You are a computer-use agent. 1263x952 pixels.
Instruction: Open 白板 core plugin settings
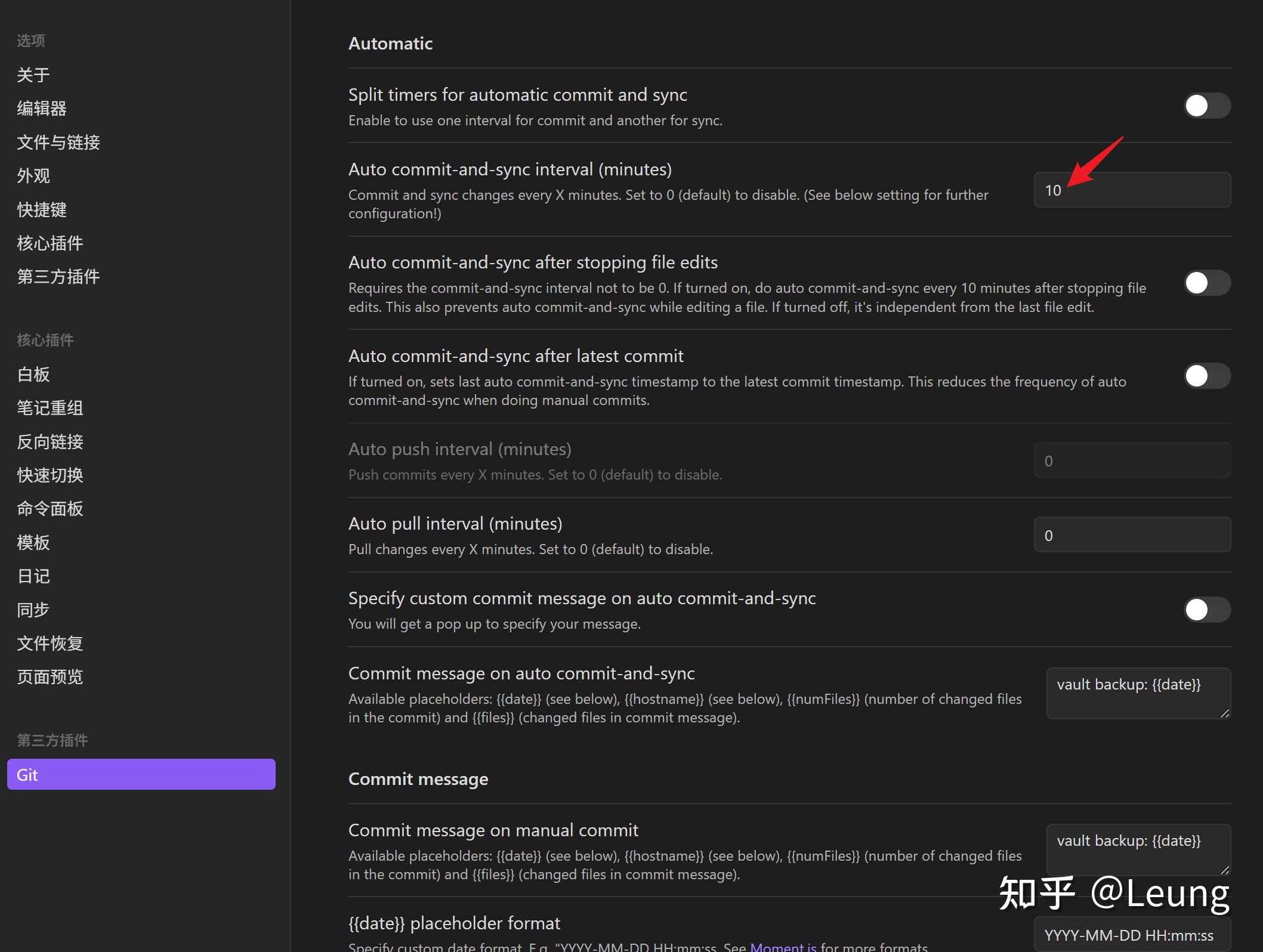point(33,375)
